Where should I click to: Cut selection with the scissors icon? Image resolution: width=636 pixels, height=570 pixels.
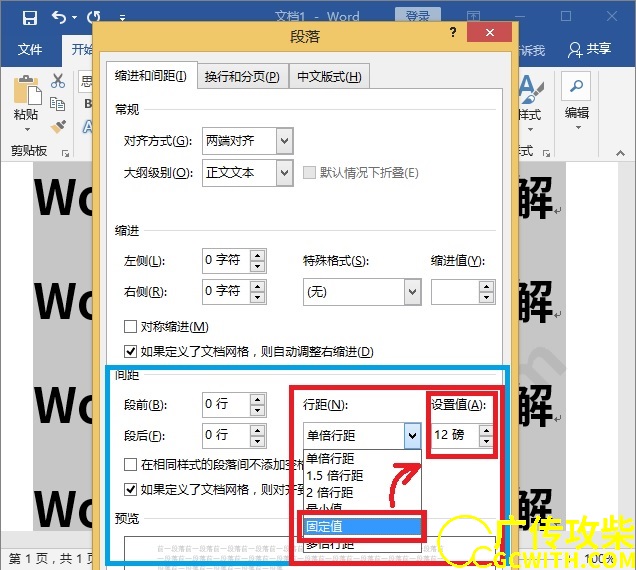click(58, 81)
